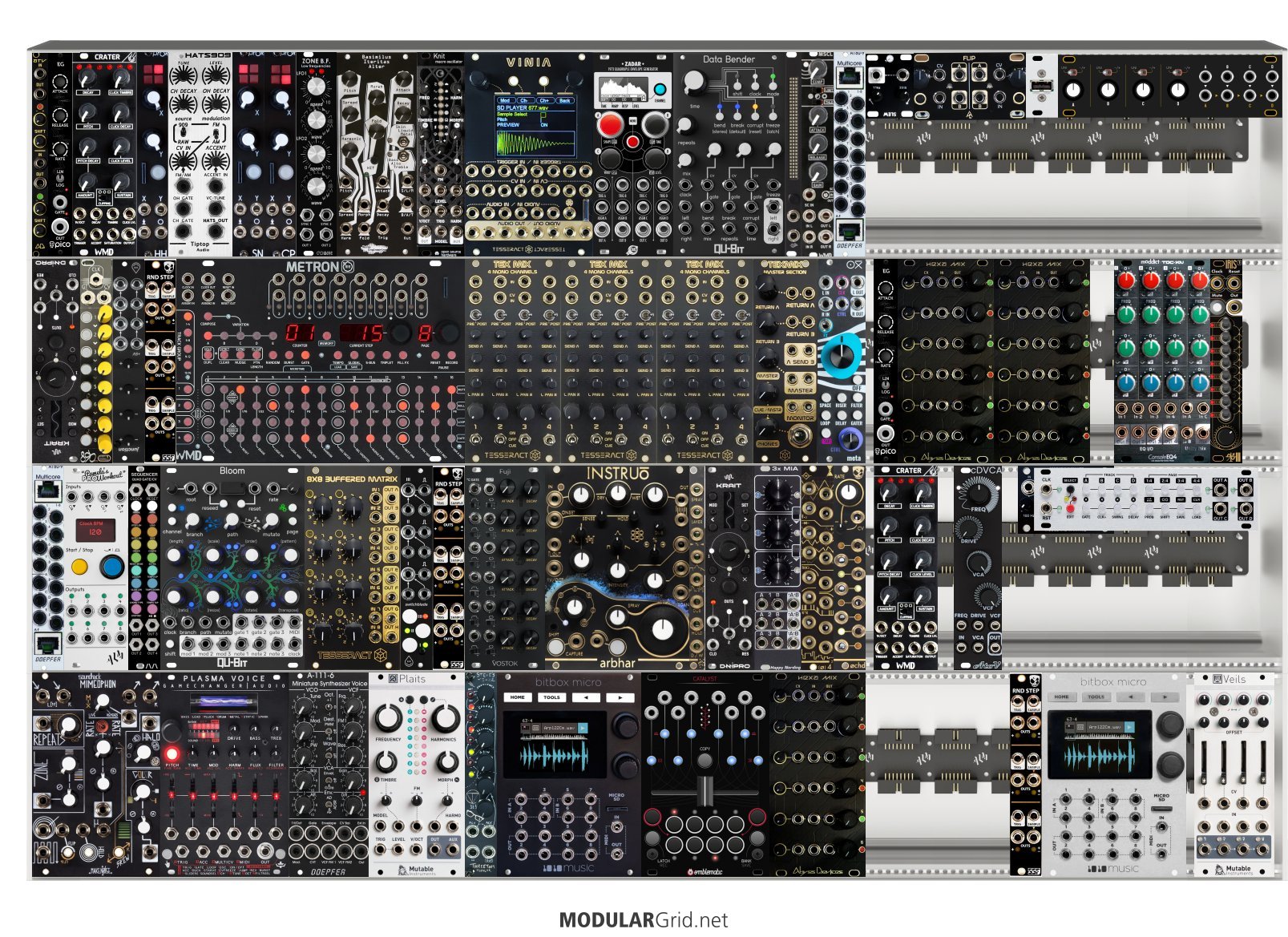Click the Catalyst crossfader slider
The width and height of the screenshot is (1288, 937).
[705, 790]
